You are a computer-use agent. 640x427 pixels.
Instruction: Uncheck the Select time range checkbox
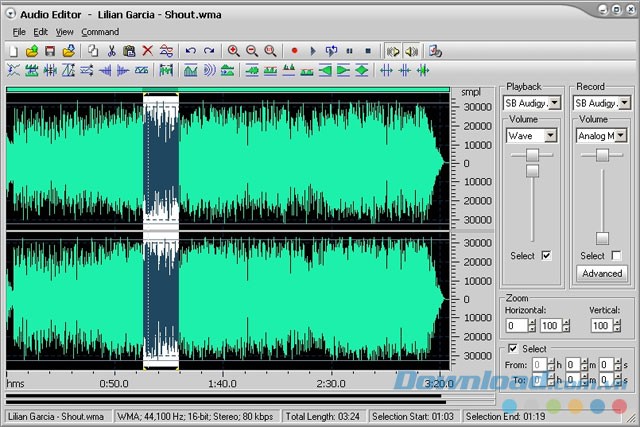514,348
